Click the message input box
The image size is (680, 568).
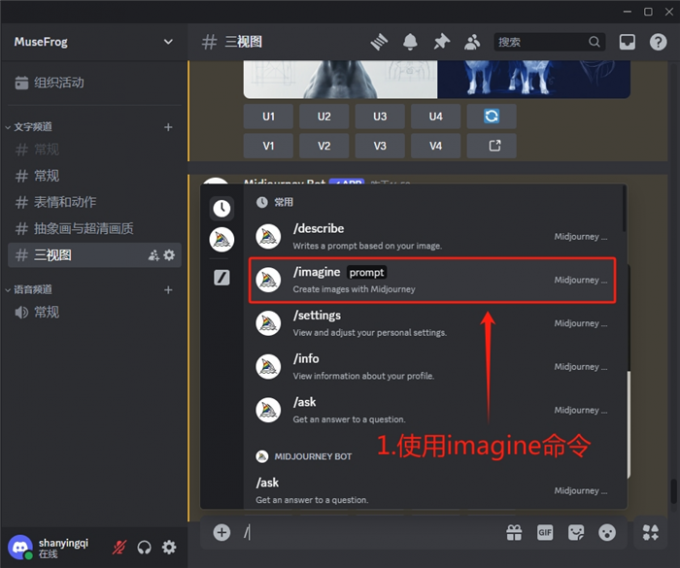[x=371, y=532]
